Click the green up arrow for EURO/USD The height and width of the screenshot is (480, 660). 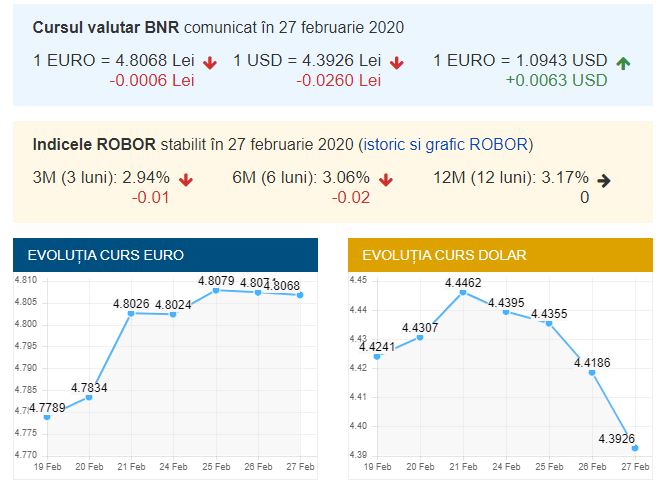624,63
